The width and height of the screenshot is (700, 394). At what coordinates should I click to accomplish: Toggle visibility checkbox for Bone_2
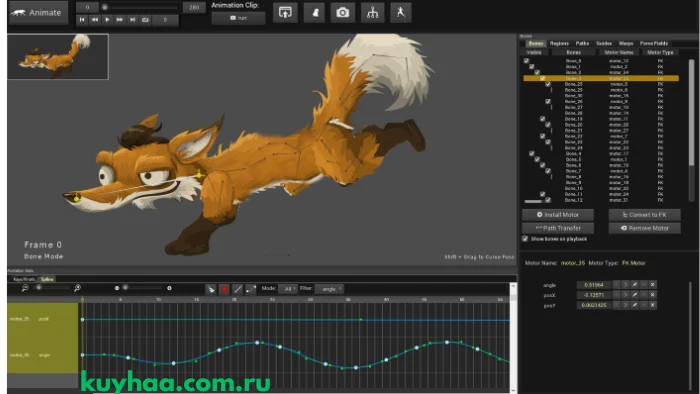coord(537,72)
